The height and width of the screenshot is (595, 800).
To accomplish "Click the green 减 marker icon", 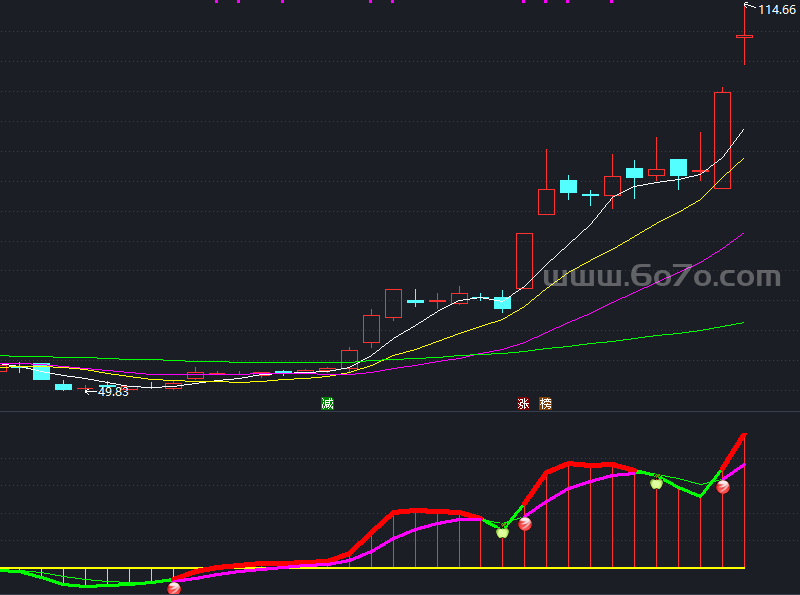I will pos(327,404).
